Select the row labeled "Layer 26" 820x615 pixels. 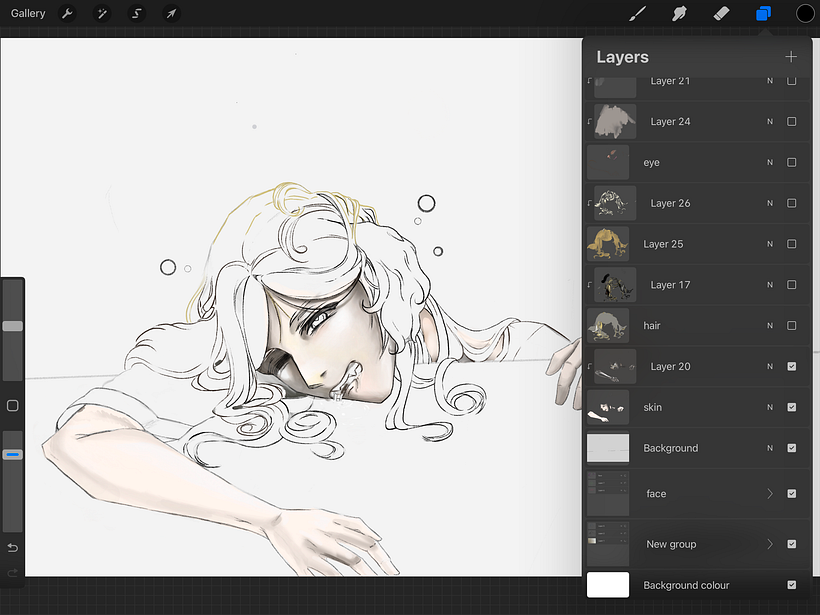[x=698, y=203]
